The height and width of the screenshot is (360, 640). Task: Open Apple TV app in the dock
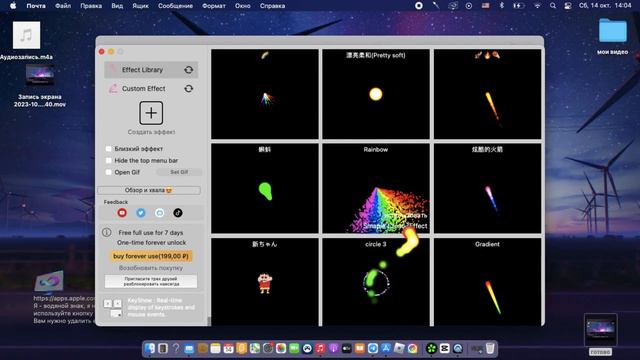(347, 348)
